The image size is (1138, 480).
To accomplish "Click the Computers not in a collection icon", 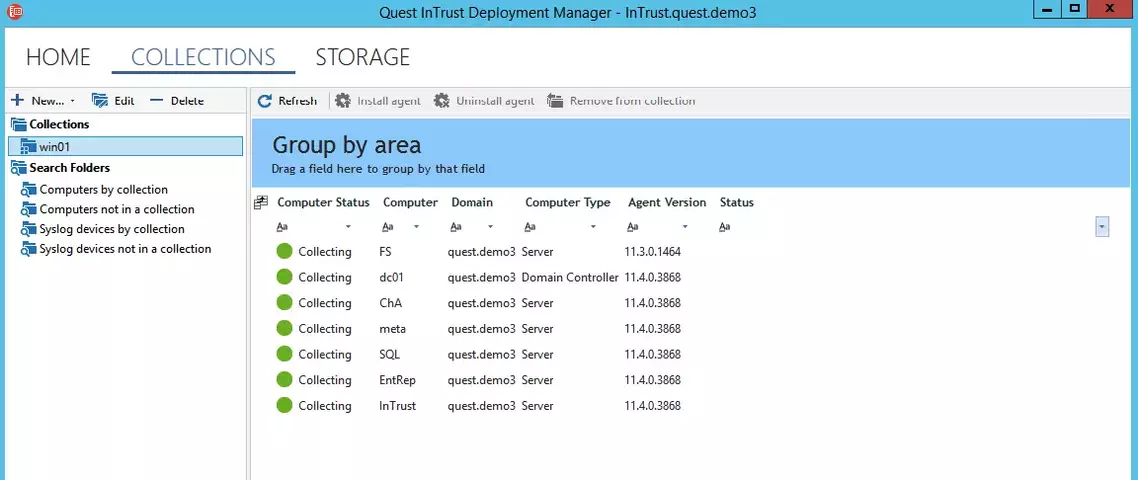I will [28, 210].
